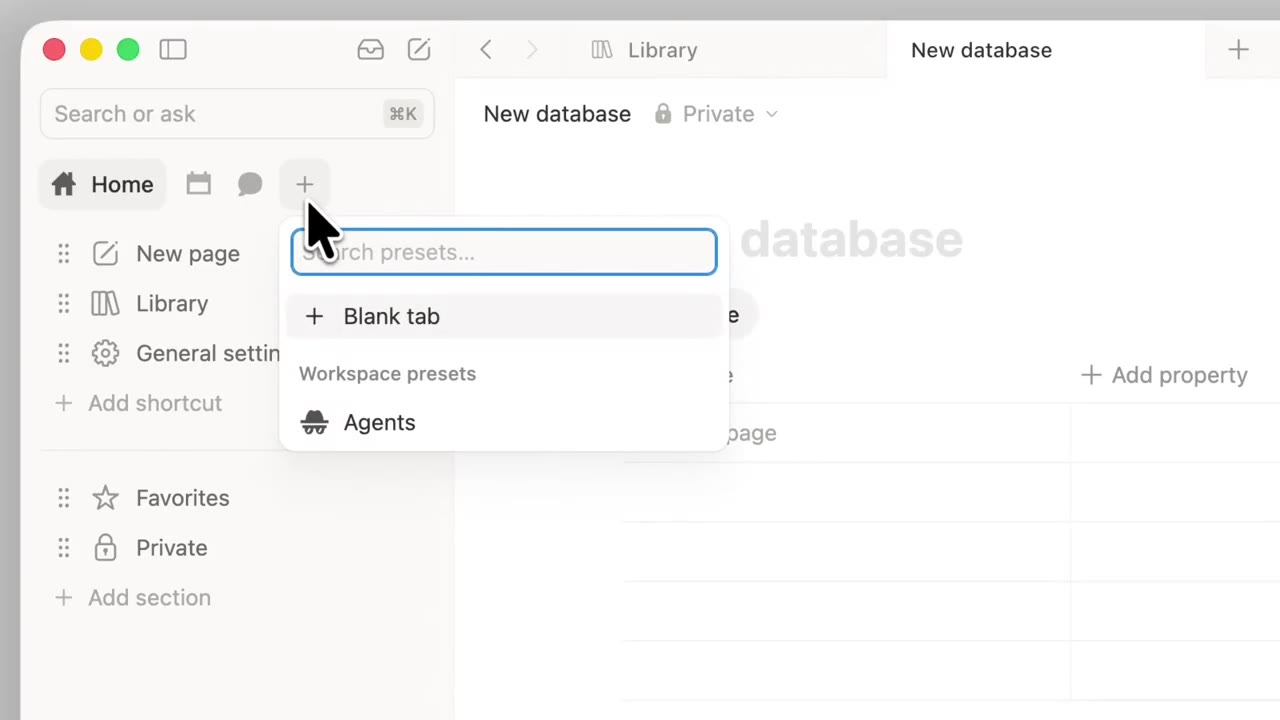Viewport: 1280px width, 720px height.
Task: Click the drag handle beside New page
Action: tap(64, 254)
